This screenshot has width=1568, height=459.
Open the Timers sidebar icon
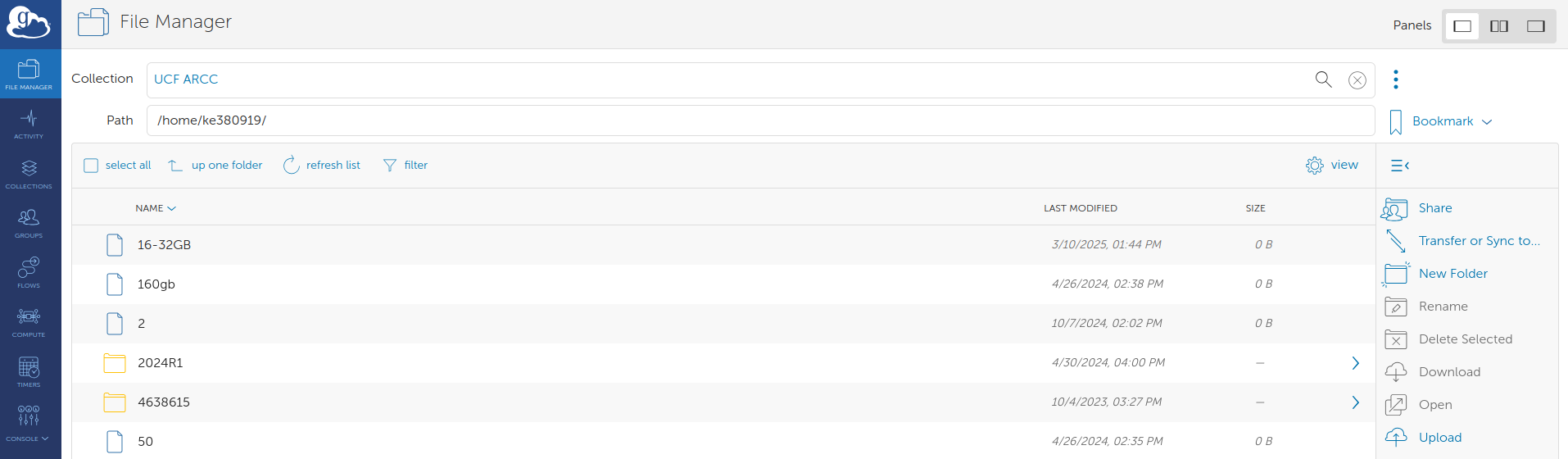pos(29,372)
